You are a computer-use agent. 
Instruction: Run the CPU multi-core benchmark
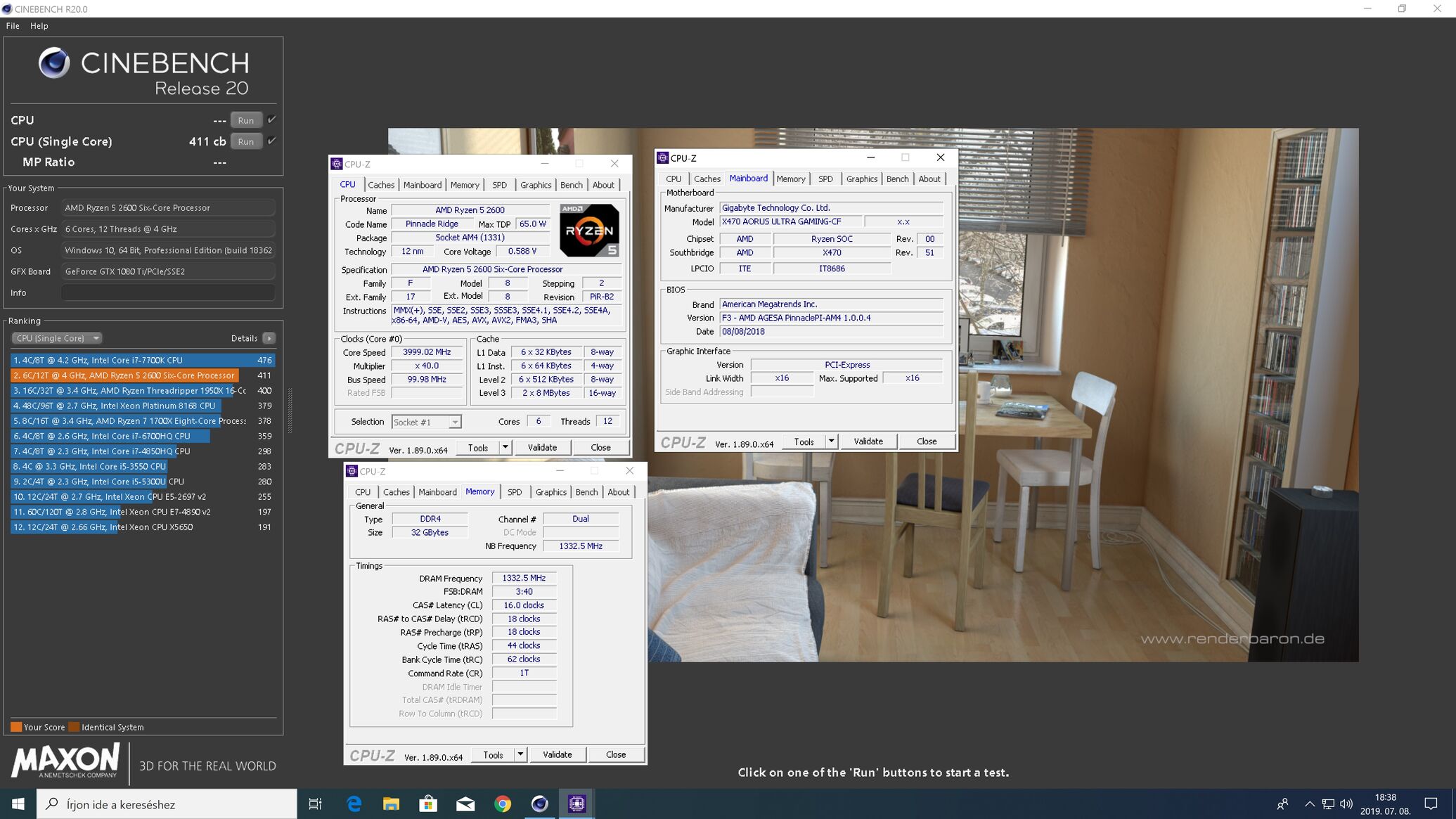[x=245, y=120]
